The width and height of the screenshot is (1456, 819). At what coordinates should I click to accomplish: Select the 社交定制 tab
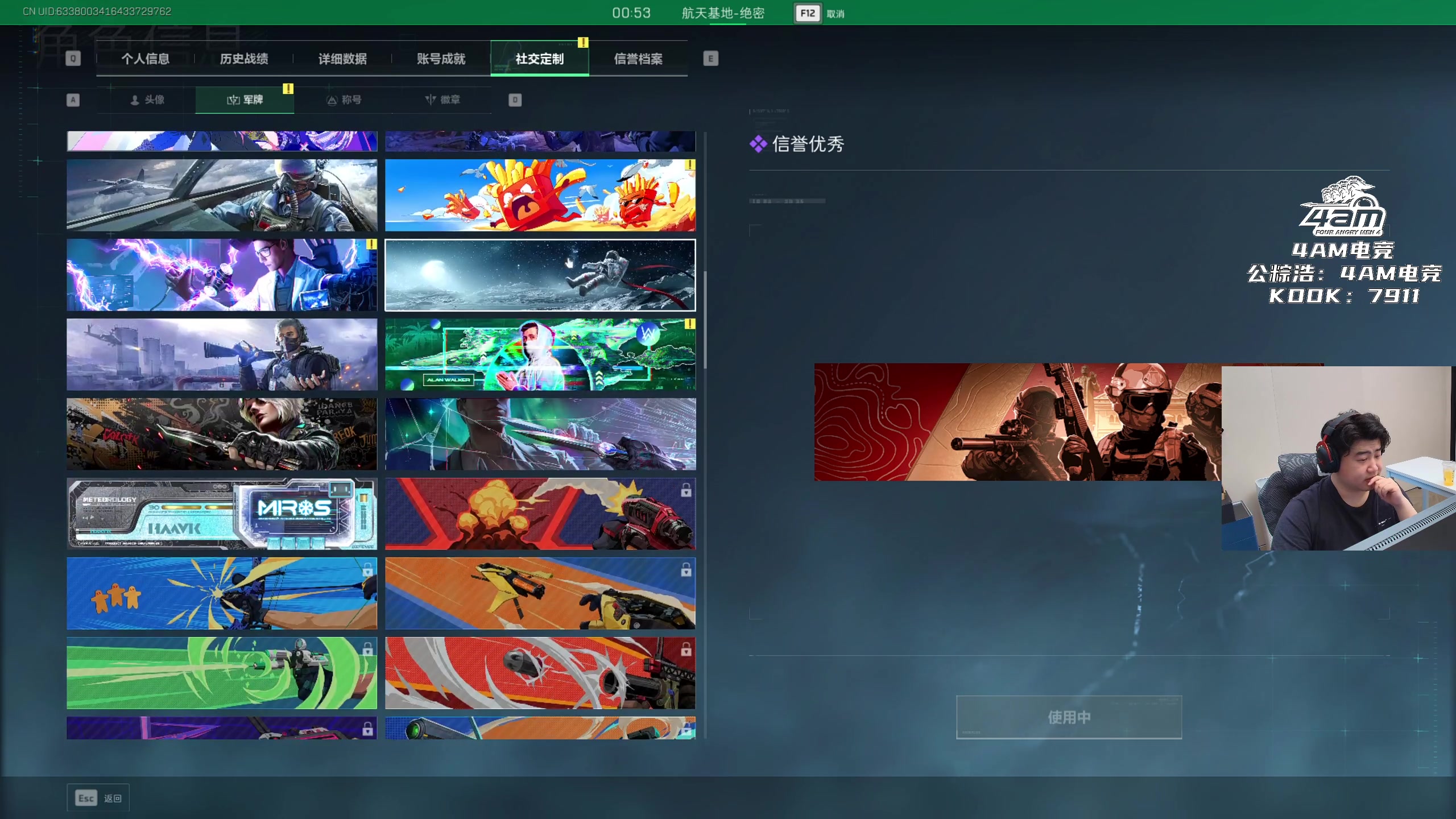540,59
